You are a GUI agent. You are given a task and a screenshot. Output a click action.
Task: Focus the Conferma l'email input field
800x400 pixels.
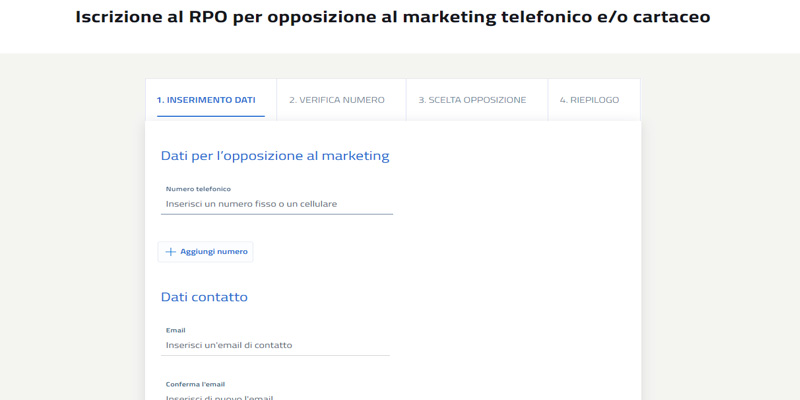tap(275, 396)
